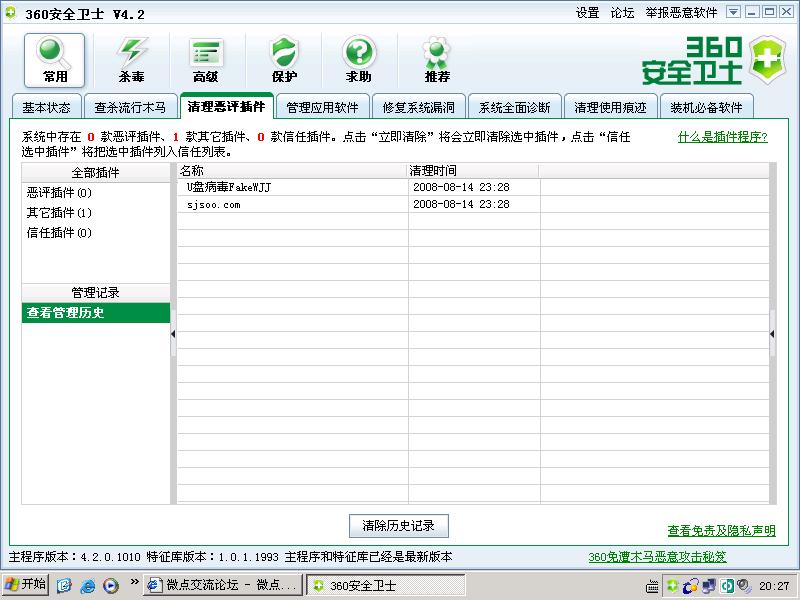Open the 求助 question mark icon

pos(359,60)
